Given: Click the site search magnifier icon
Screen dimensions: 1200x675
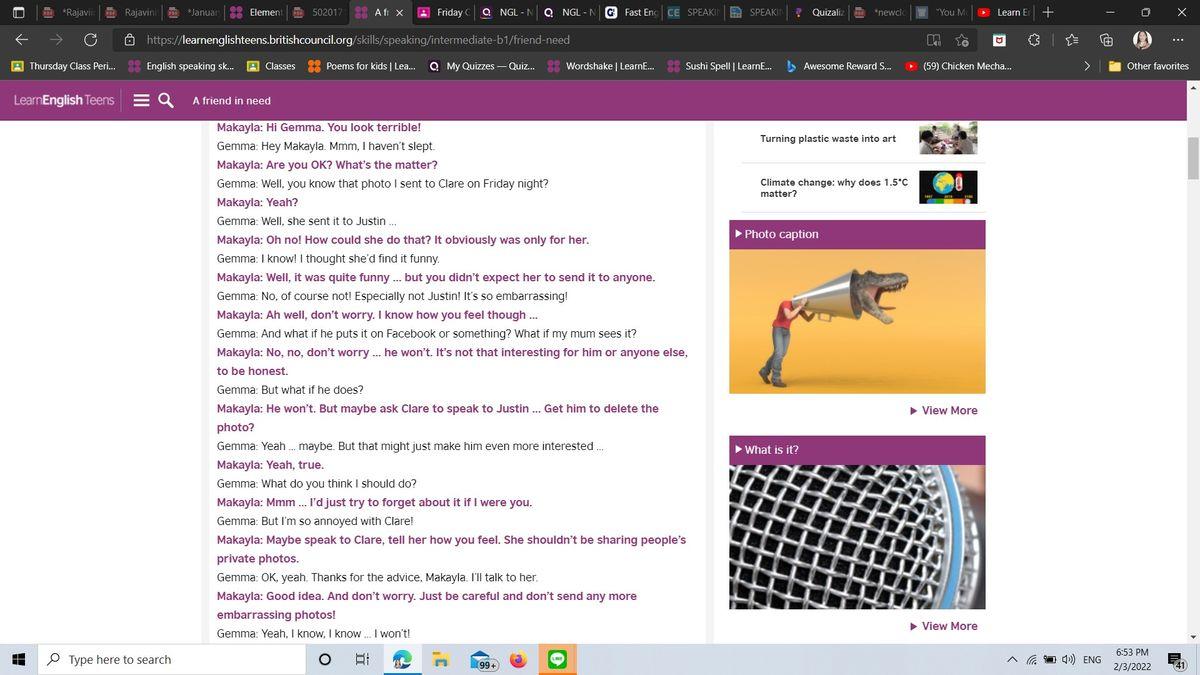Looking at the screenshot, I should pos(166,100).
